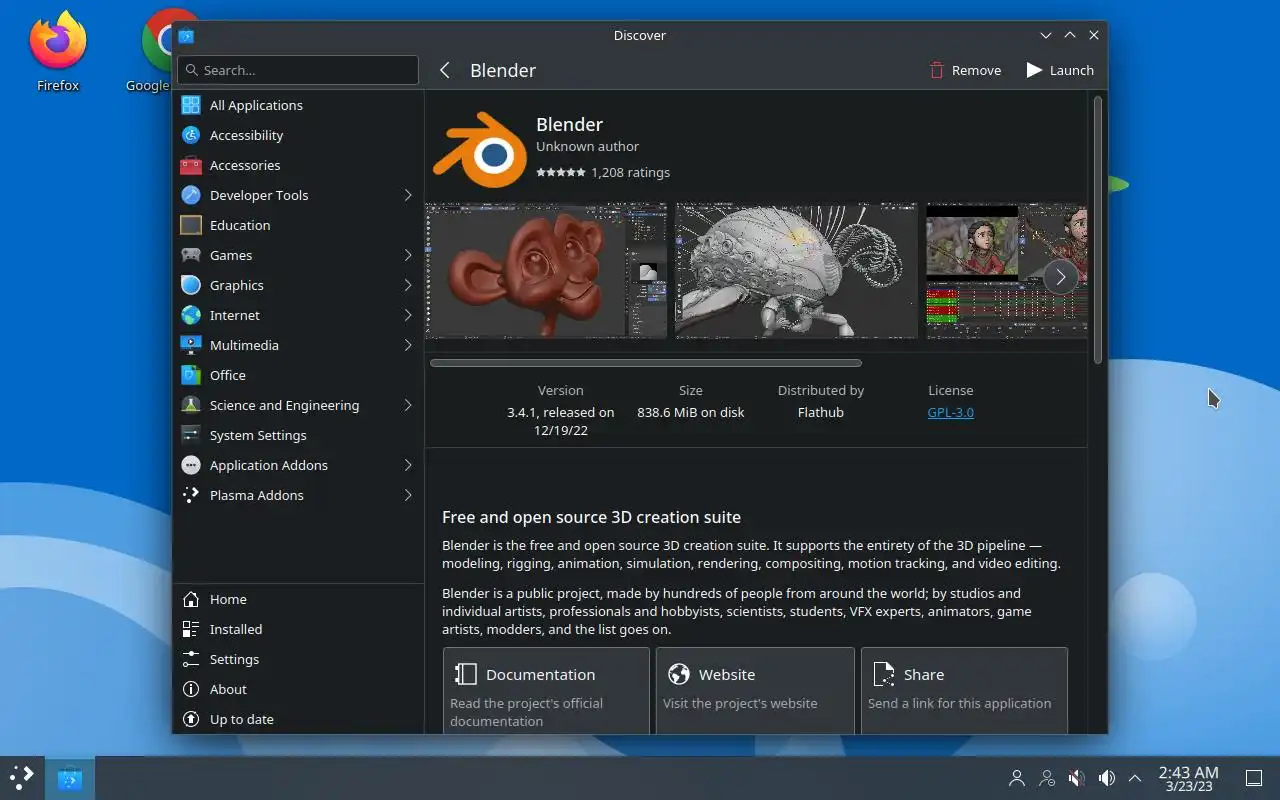Screen dimensions: 1280x800
Task: Open Blender Documentation card
Action: (546, 691)
